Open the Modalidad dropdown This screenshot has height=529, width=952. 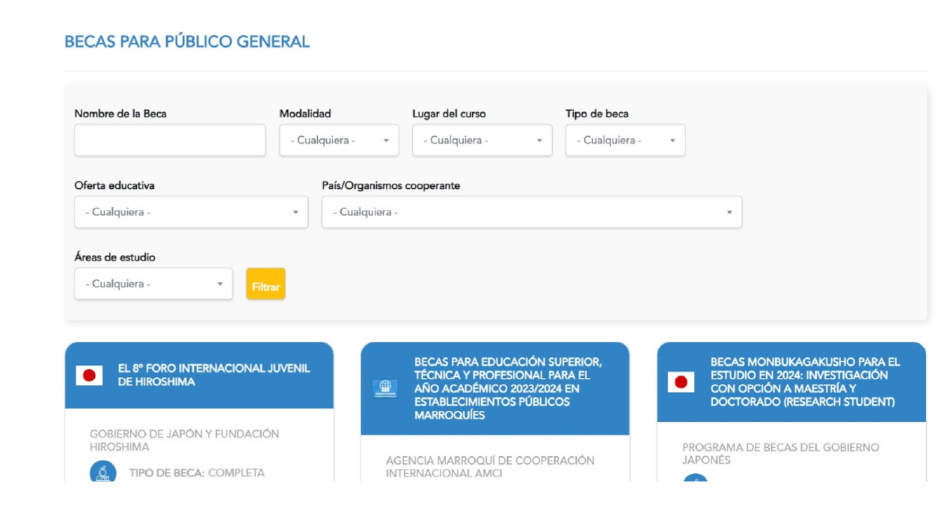338,141
